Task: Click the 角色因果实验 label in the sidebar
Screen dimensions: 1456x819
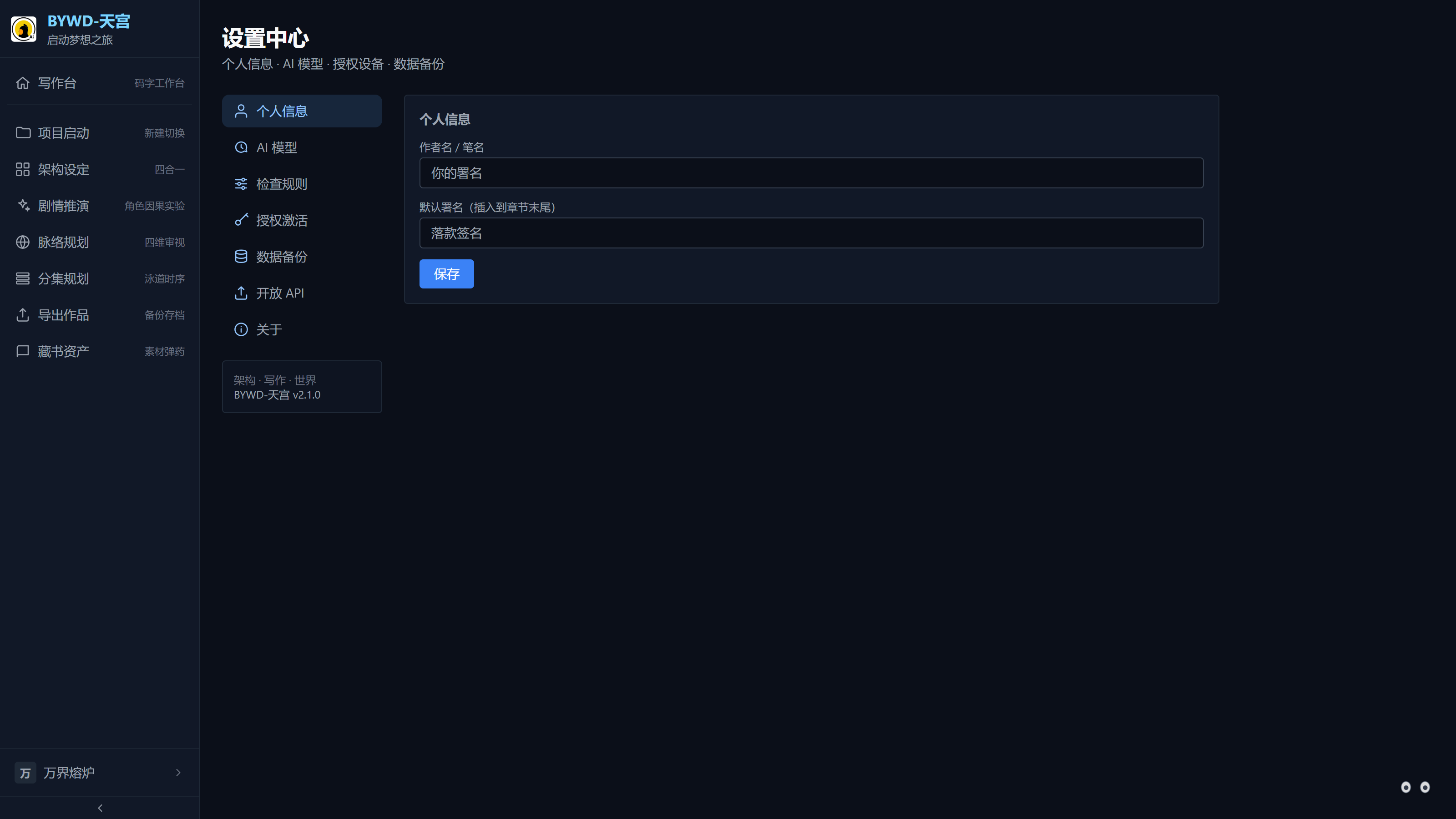Action: tap(154, 206)
